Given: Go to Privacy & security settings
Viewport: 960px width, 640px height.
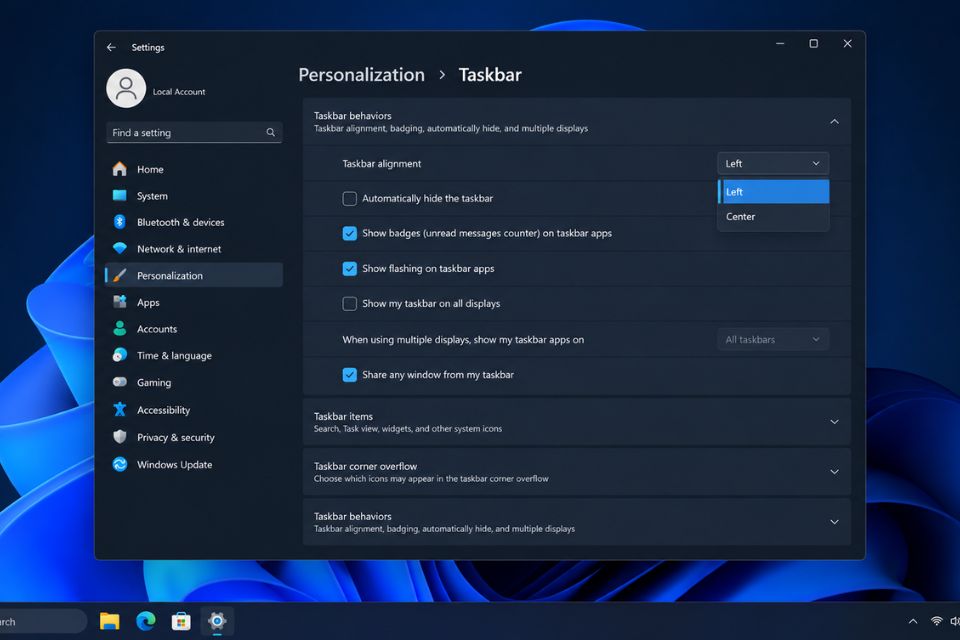Looking at the screenshot, I should click(x=194, y=437).
